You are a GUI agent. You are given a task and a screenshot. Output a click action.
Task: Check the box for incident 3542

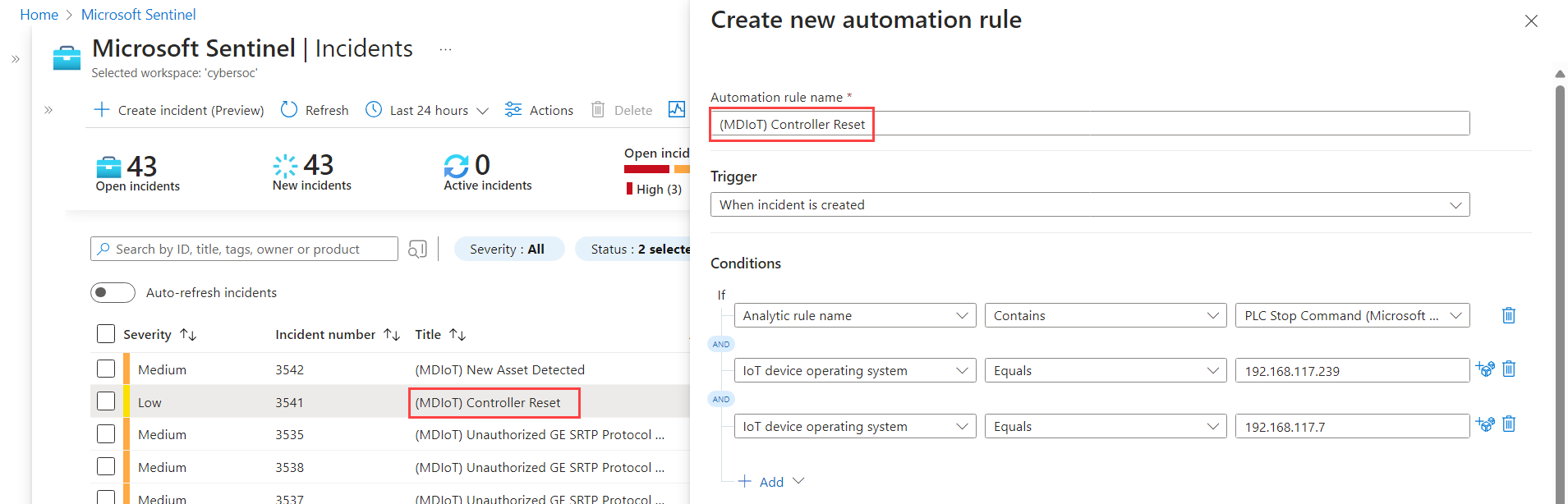point(106,369)
